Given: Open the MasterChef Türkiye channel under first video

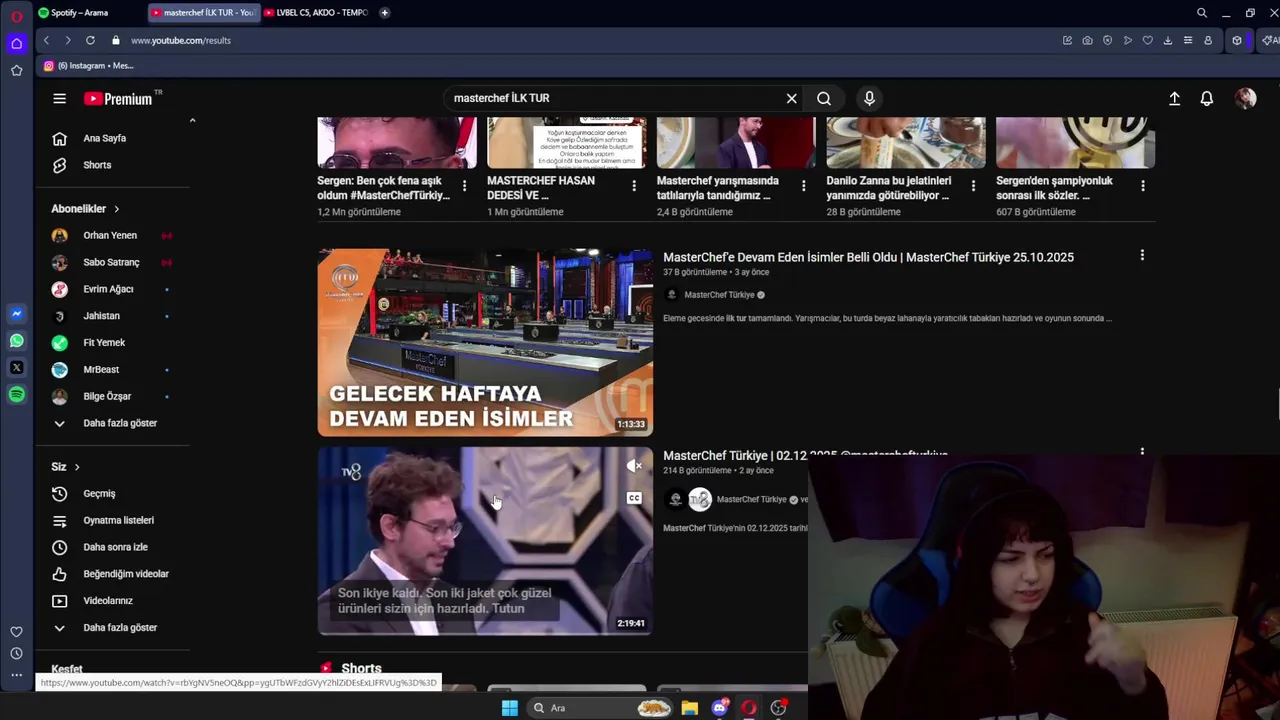Looking at the screenshot, I should click(x=718, y=295).
